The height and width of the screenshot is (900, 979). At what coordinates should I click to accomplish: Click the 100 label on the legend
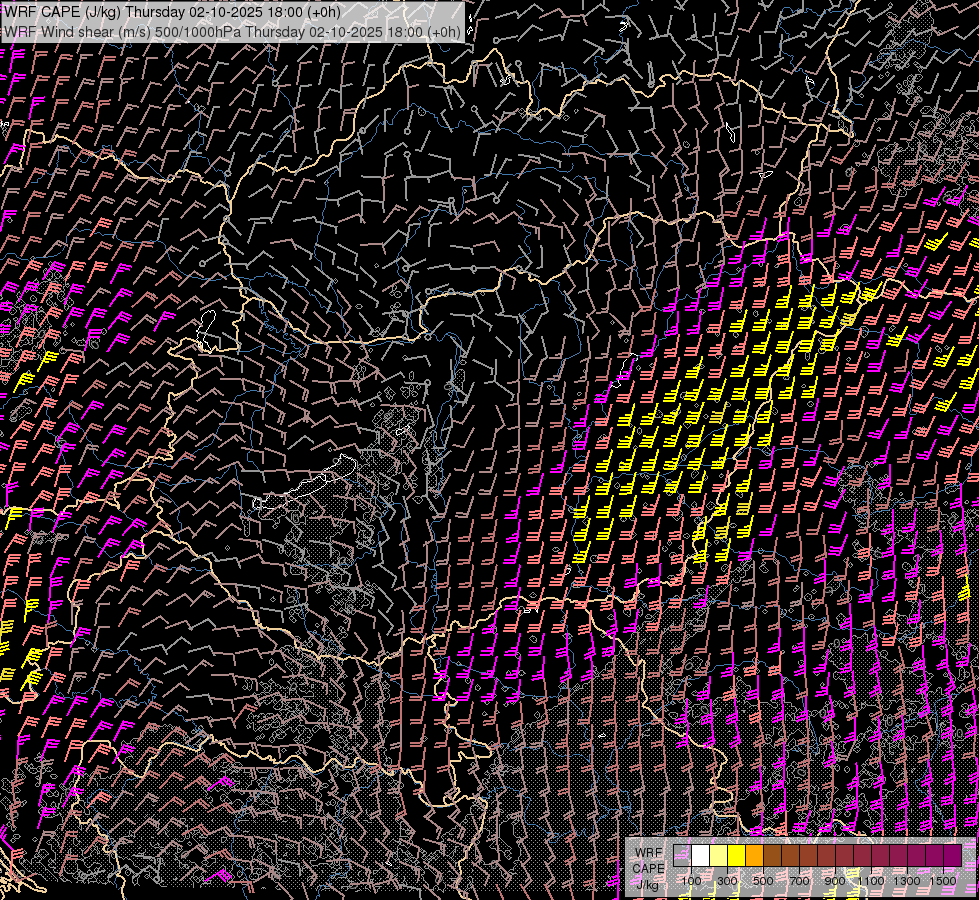(691, 880)
